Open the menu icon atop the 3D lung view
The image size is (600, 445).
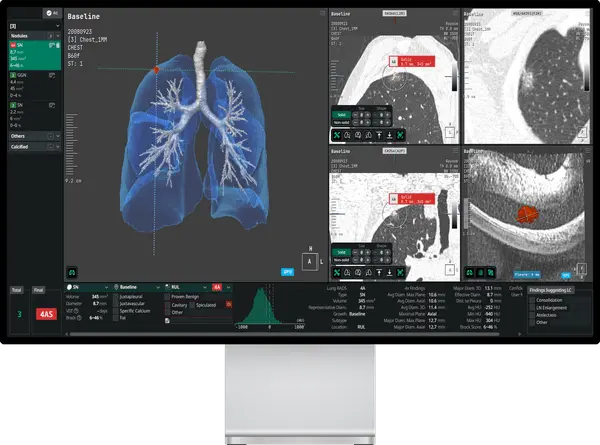click(x=323, y=13)
